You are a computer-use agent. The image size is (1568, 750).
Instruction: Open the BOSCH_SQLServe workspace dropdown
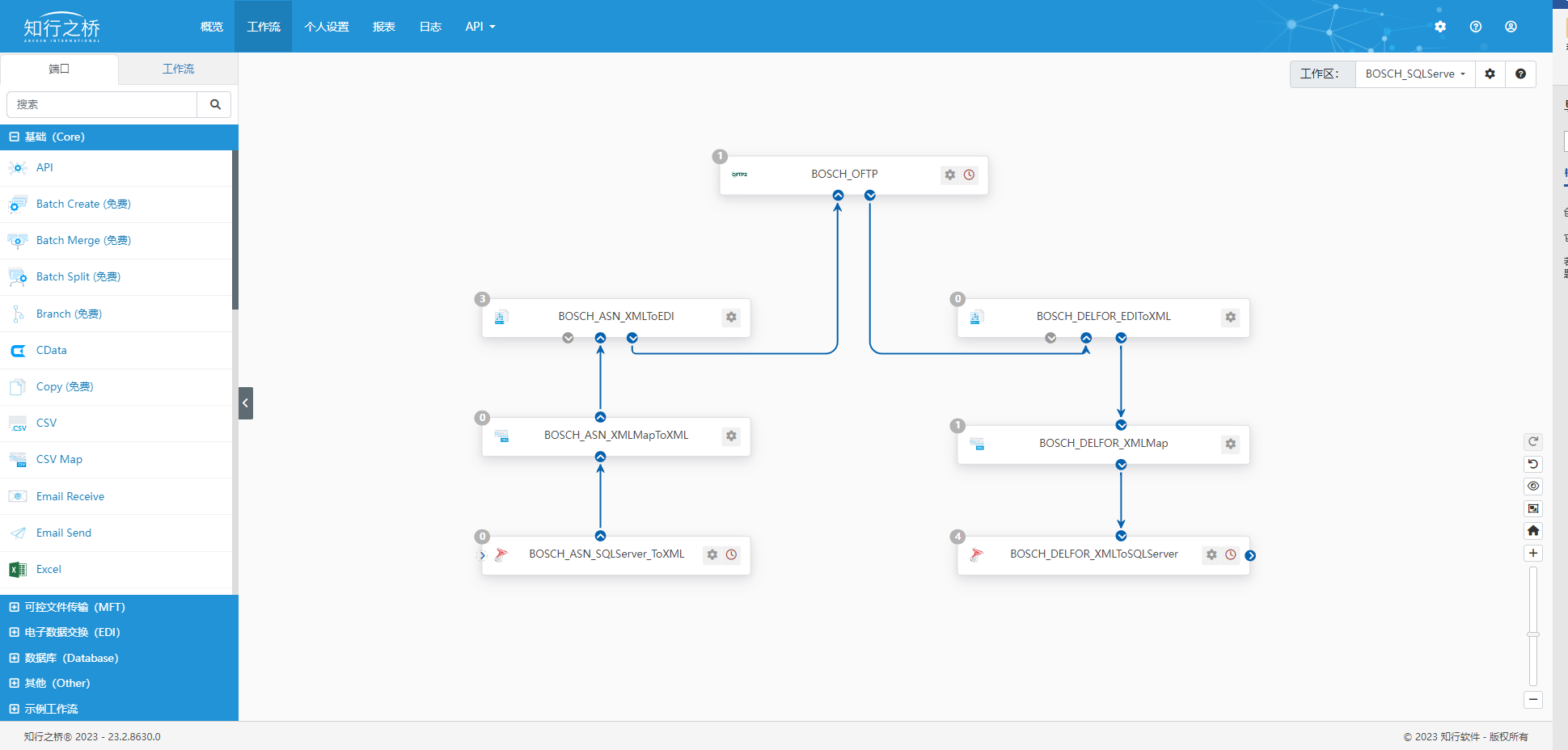[x=1414, y=74]
